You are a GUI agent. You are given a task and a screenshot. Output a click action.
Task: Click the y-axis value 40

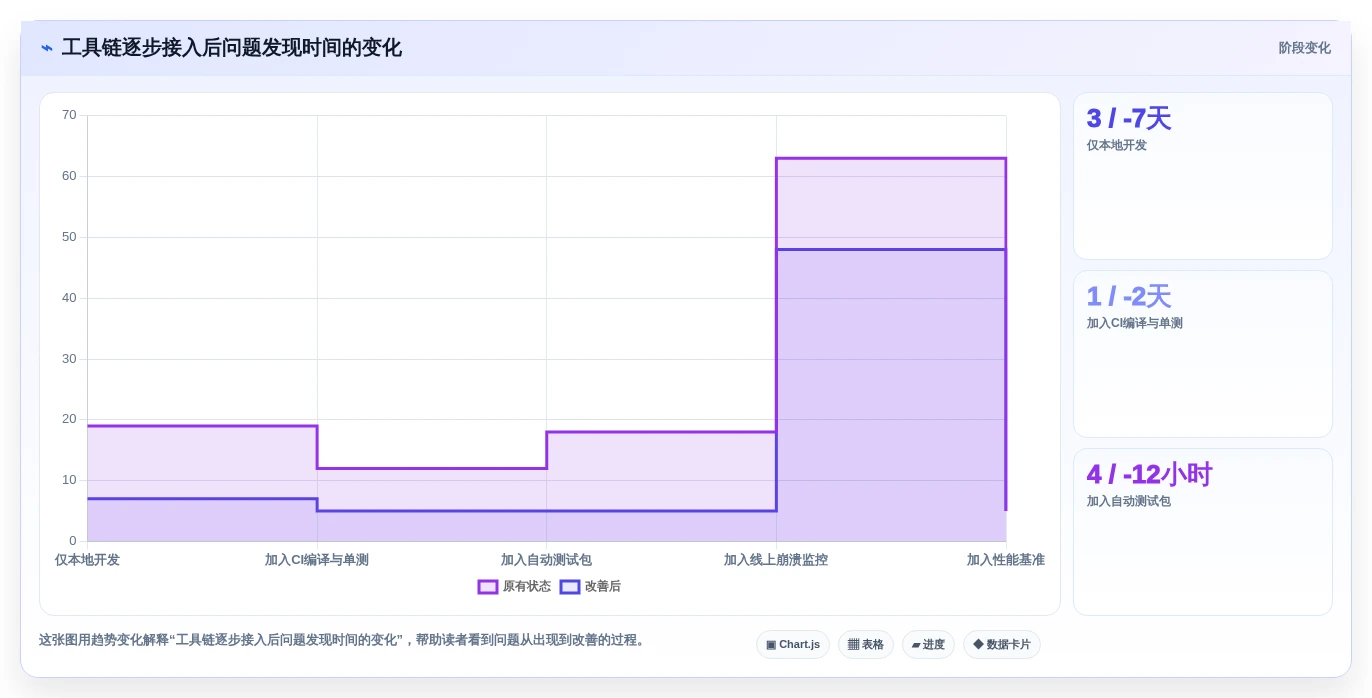pyautogui.click(x=69, y=298)
